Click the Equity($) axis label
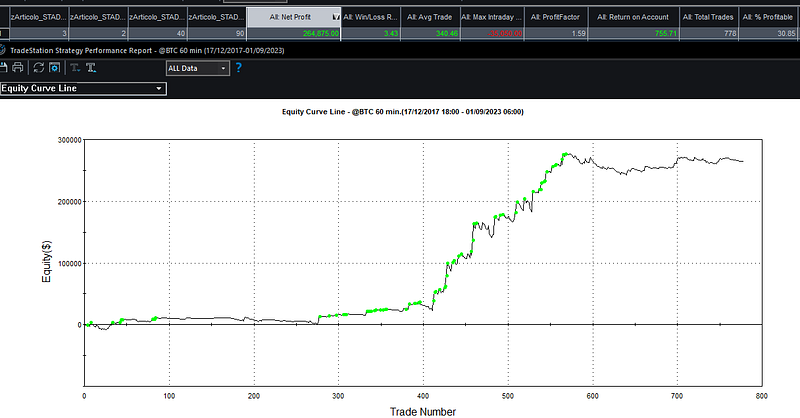Screen dimensions: 800x418 tap(46, 261)
